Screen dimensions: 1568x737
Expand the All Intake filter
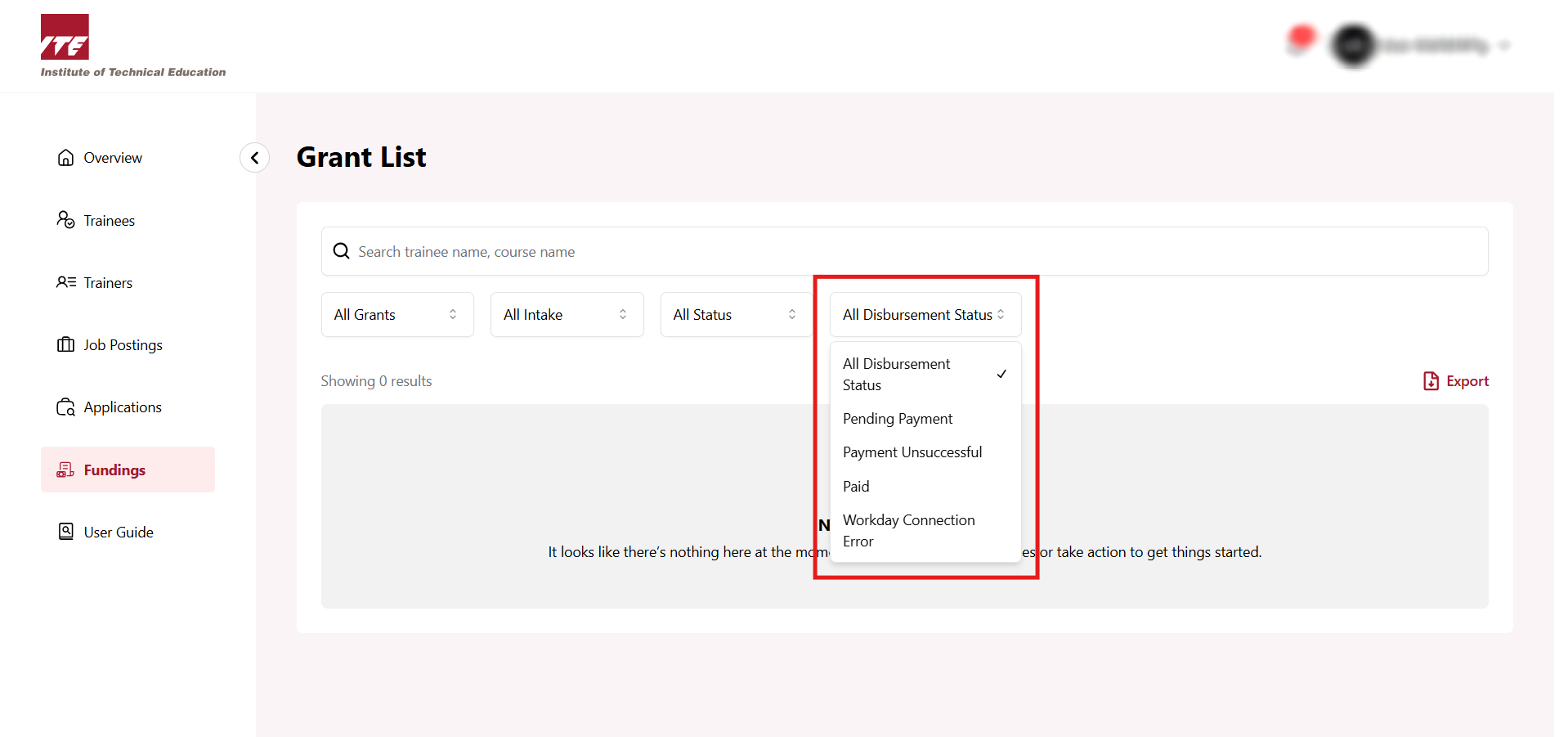click(566, 315)
